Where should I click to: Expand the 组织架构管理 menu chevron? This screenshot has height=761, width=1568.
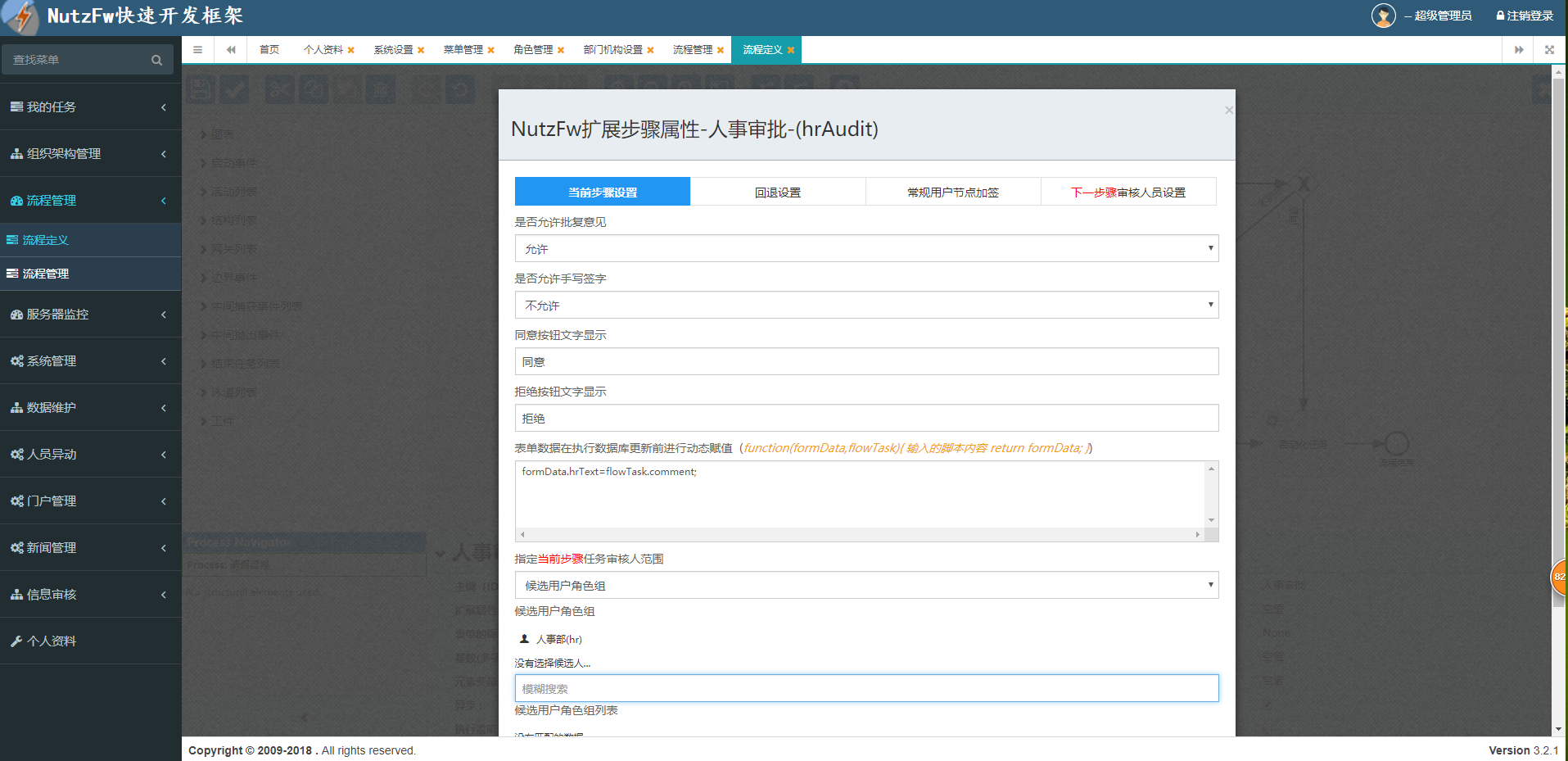[164, 154]
